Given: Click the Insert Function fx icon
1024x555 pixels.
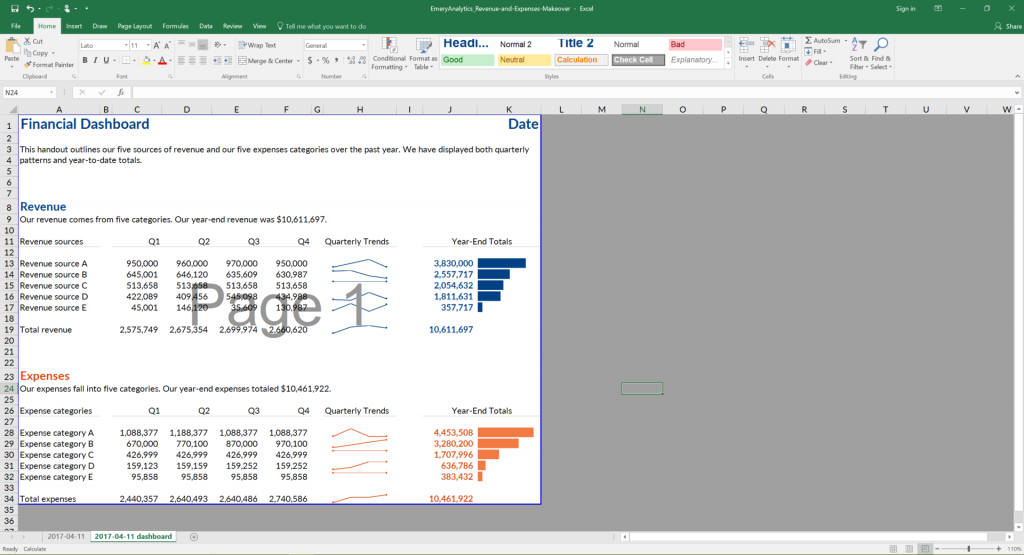Looking at the screenshot, I should [x=123, y=92].
